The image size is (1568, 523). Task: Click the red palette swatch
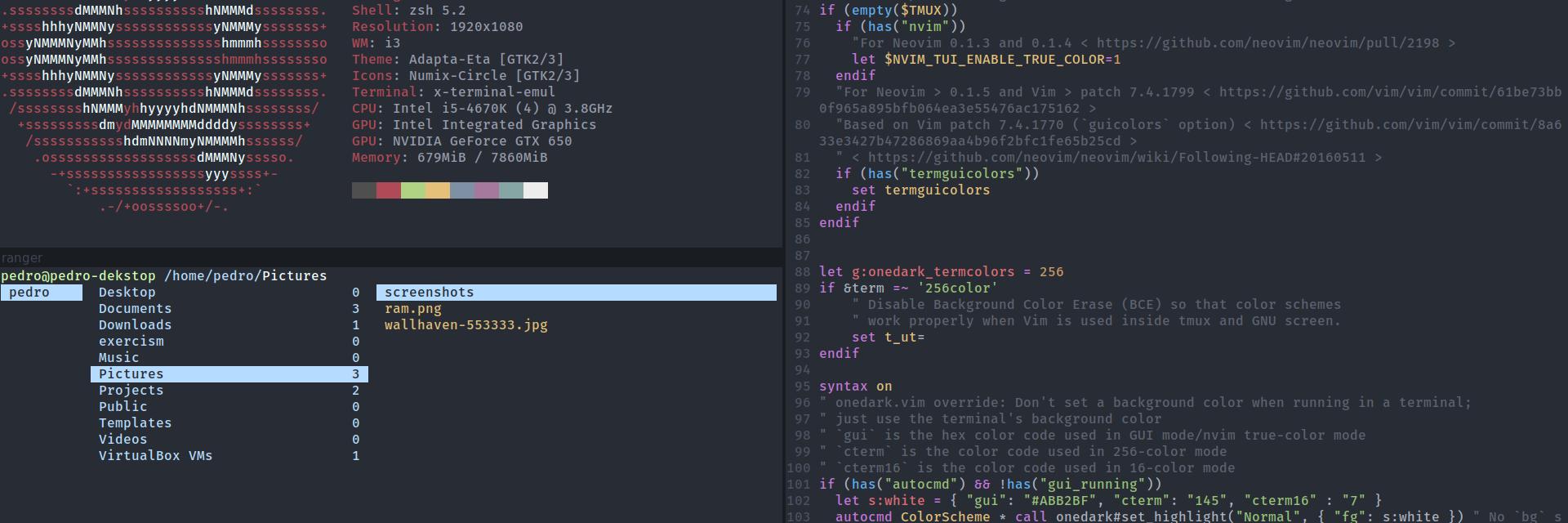click(x=389, y=190)
